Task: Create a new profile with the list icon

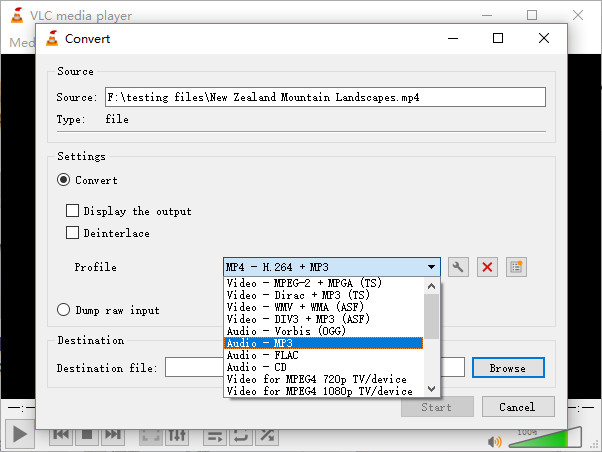Action: (x=516, y=267)
